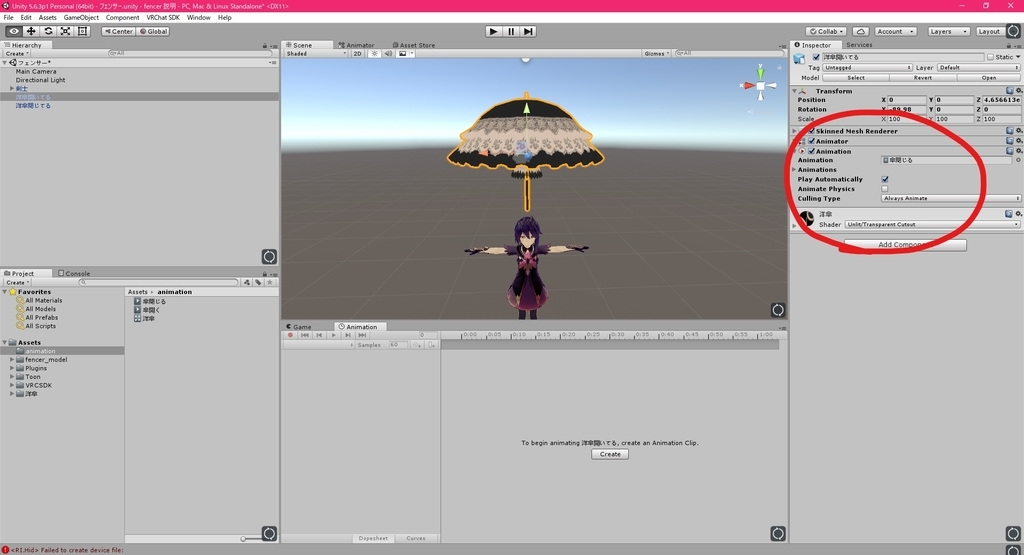The image size is (1024, 555).
Task: Select the Move transform tool
Action: [x=31, y=31]
